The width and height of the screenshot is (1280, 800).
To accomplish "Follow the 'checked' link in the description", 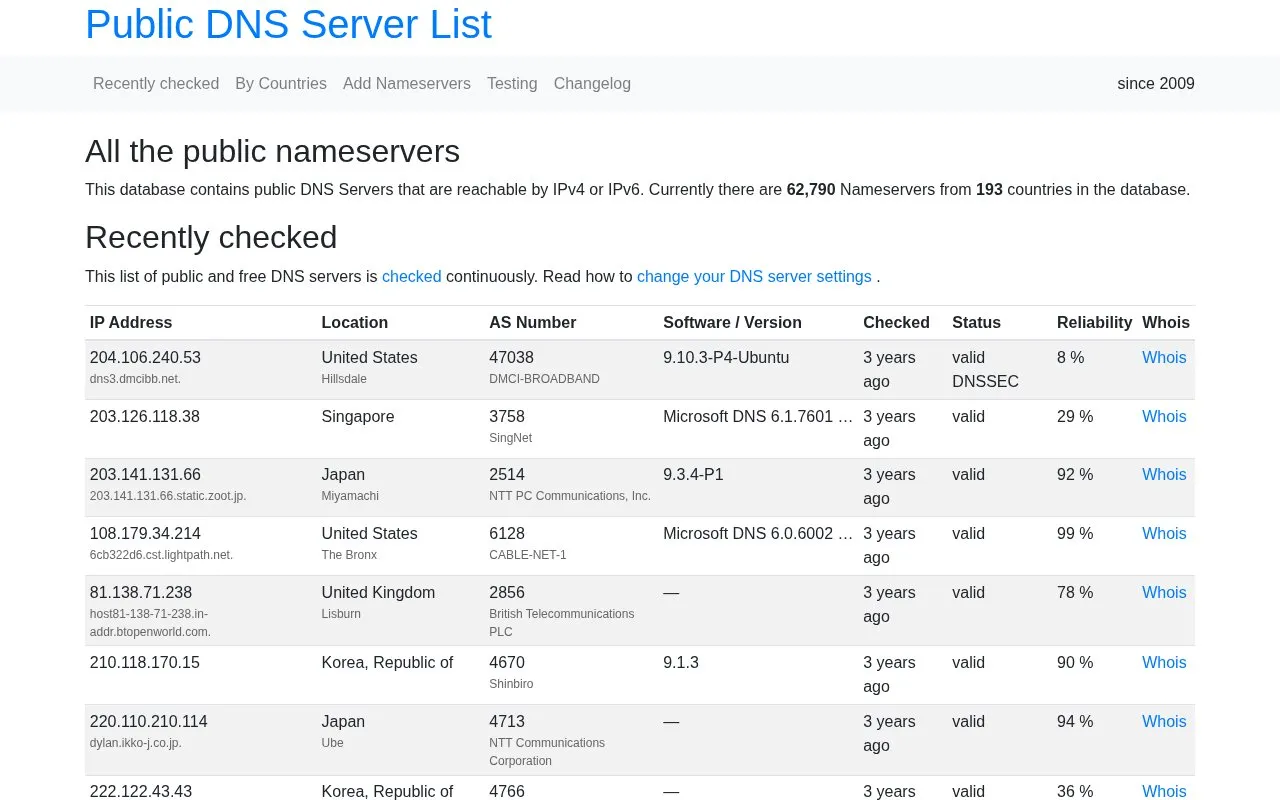I will [x=412, y=277].
